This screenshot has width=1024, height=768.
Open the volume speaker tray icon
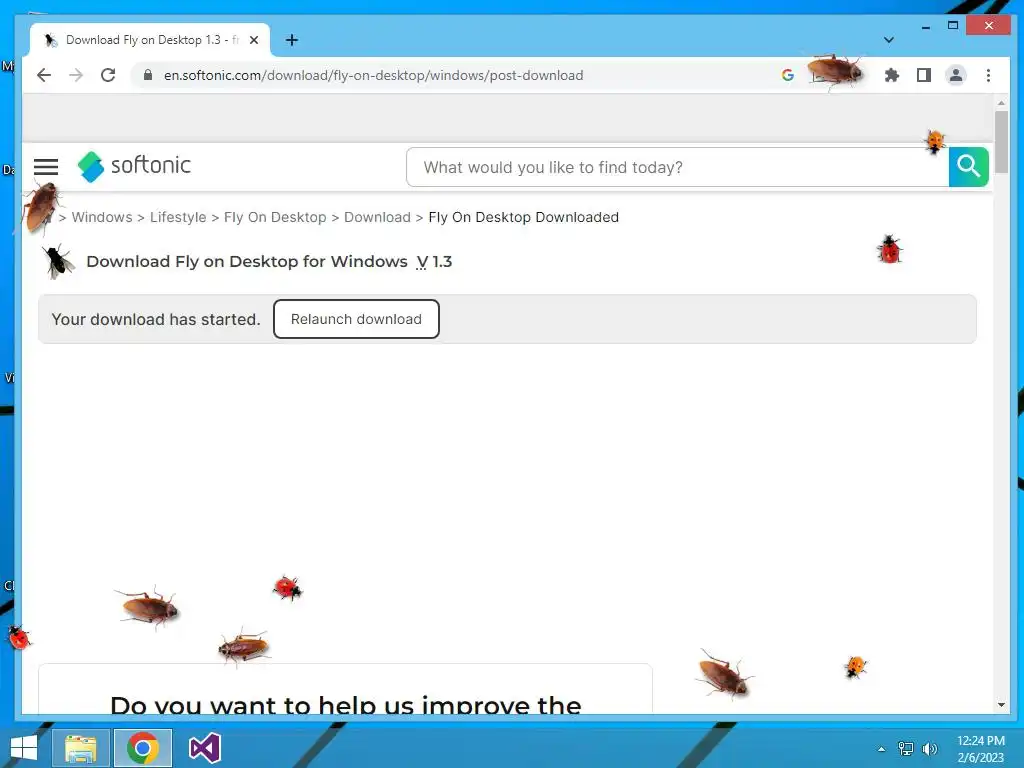coord(929,749)
